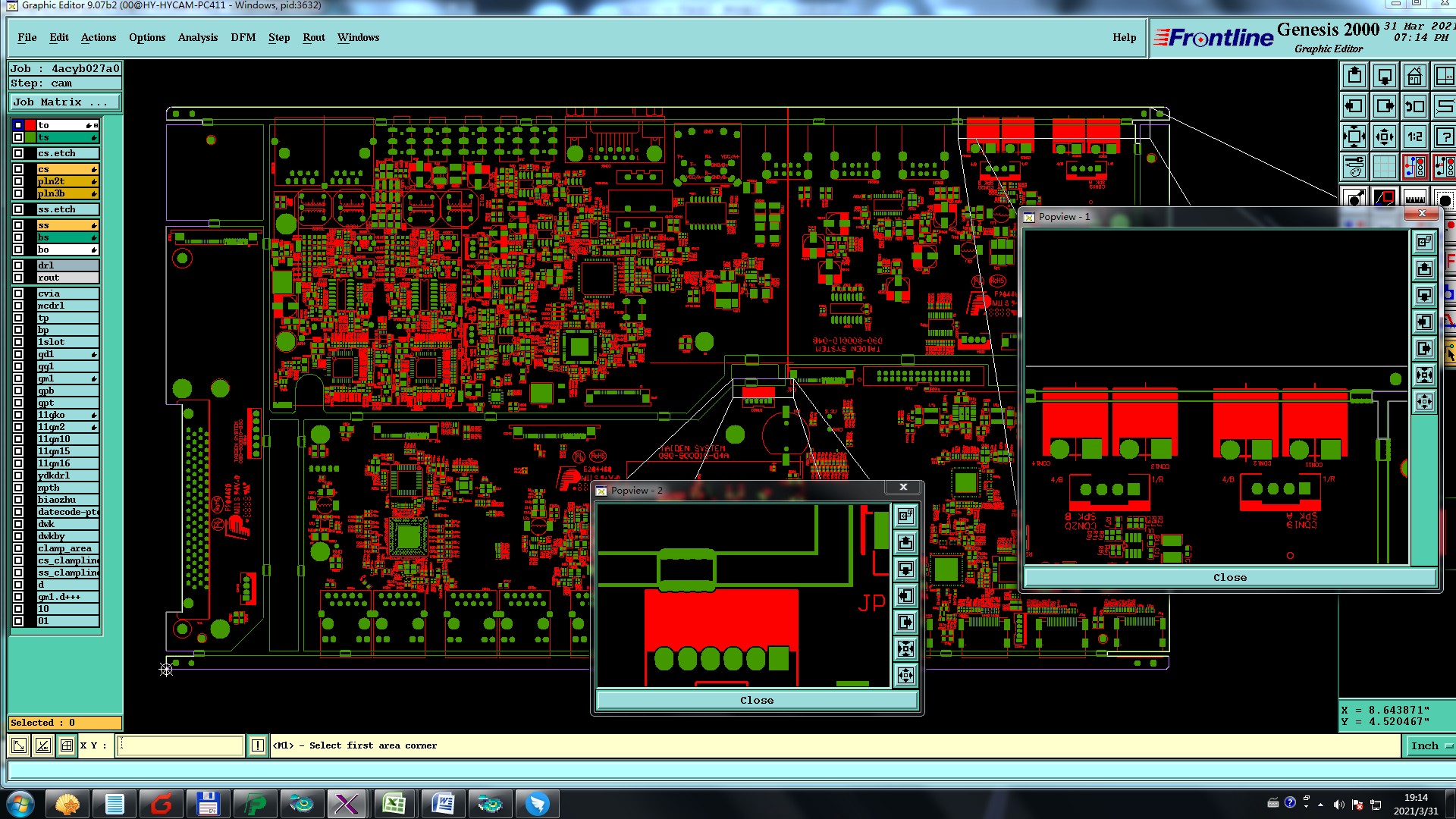Click the X Y coordinate input field
Image resolution: width=1456 pixels, height=819 pixels.
180,745
